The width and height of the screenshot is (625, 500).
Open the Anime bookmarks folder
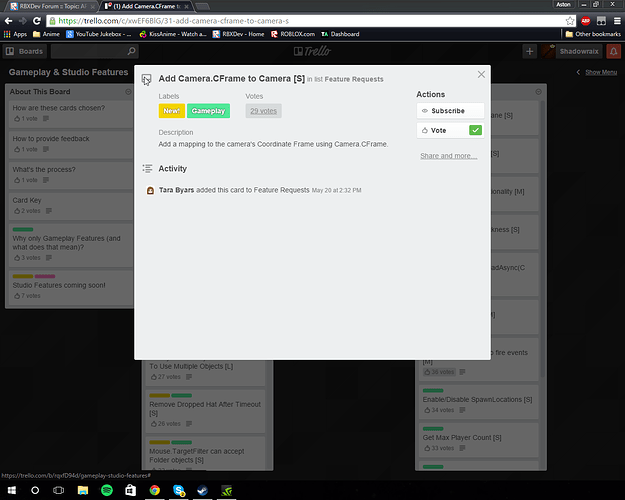pyautogui.click(x=46, y=34)
